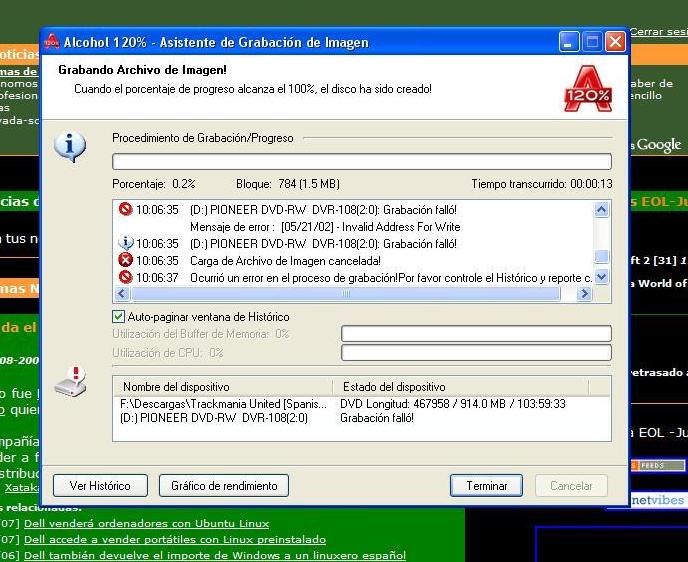This screenshot has width=688, height=562.
Task: Click the horizontal scrollbar thumb in log
Action: click(346, 294)
